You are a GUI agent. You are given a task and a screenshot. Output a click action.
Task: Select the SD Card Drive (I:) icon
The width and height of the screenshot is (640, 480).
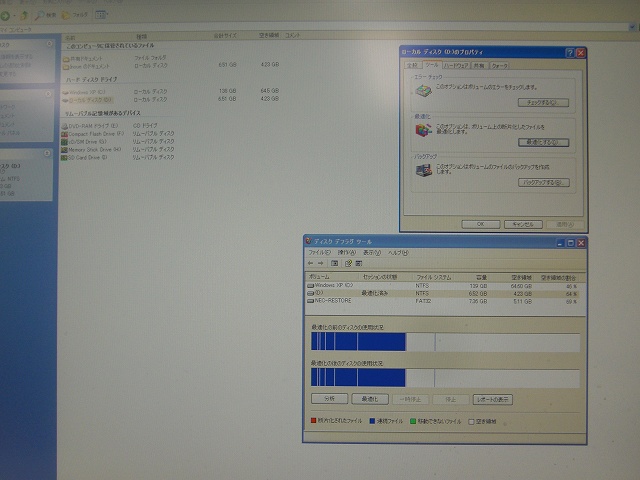tap(64, 158)
